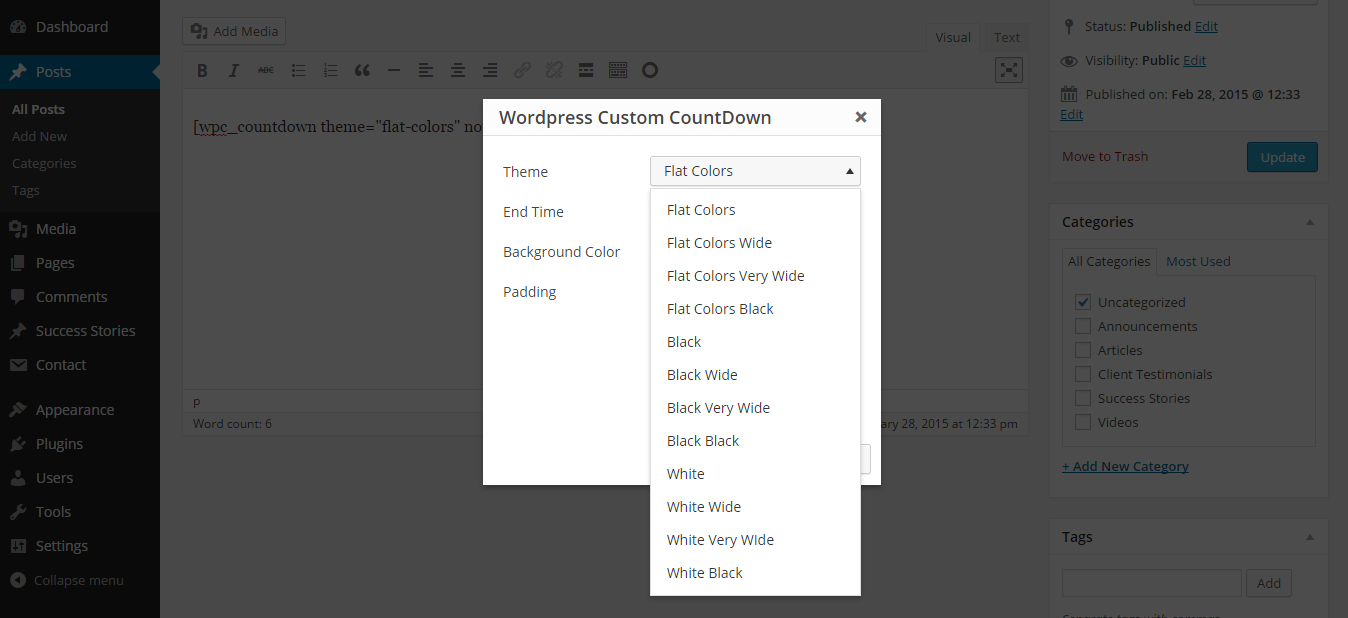Create a bulleted list
Screen dimensions: 1348x618
(x=298, y=70)
